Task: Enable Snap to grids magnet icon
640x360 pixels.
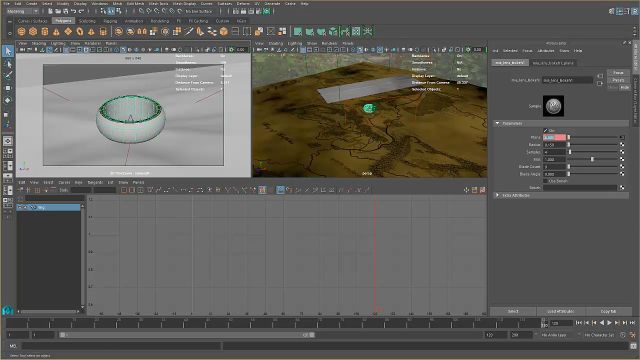Action: click(141, 11)
